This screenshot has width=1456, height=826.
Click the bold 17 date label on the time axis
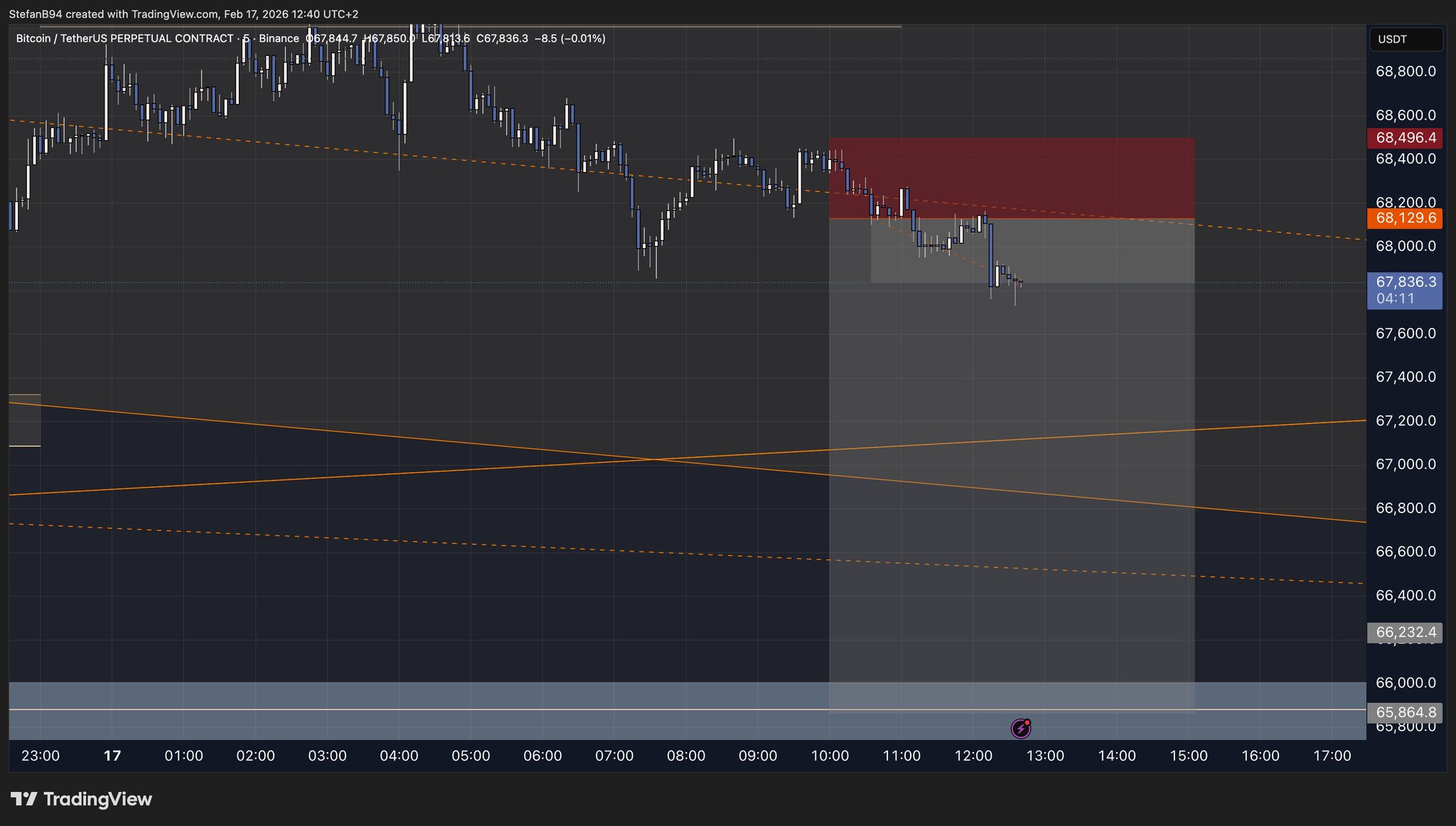click(112, 756)
